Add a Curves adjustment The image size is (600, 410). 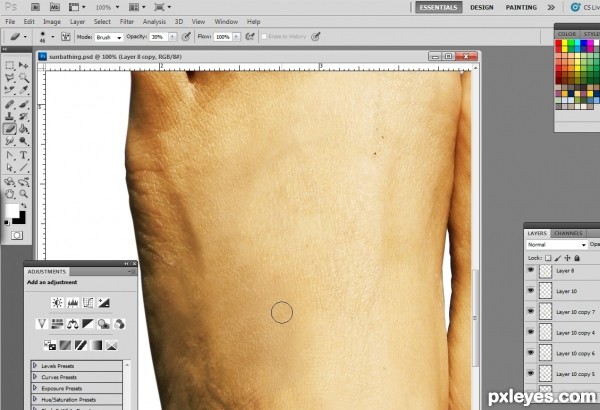pyautogui.click(x=88, y=303)
